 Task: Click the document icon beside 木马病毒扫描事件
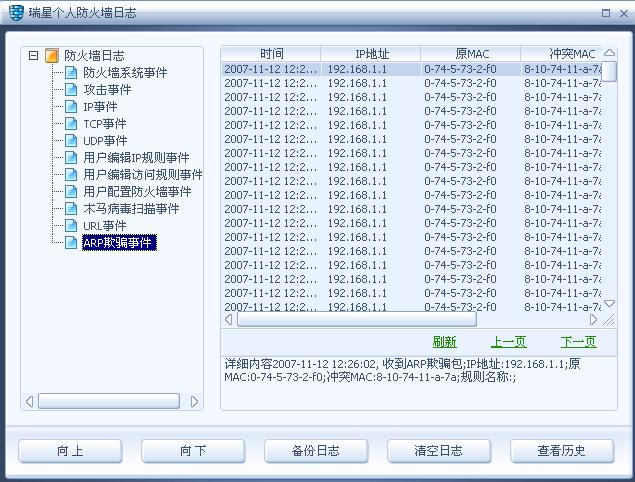click(71, 209)
